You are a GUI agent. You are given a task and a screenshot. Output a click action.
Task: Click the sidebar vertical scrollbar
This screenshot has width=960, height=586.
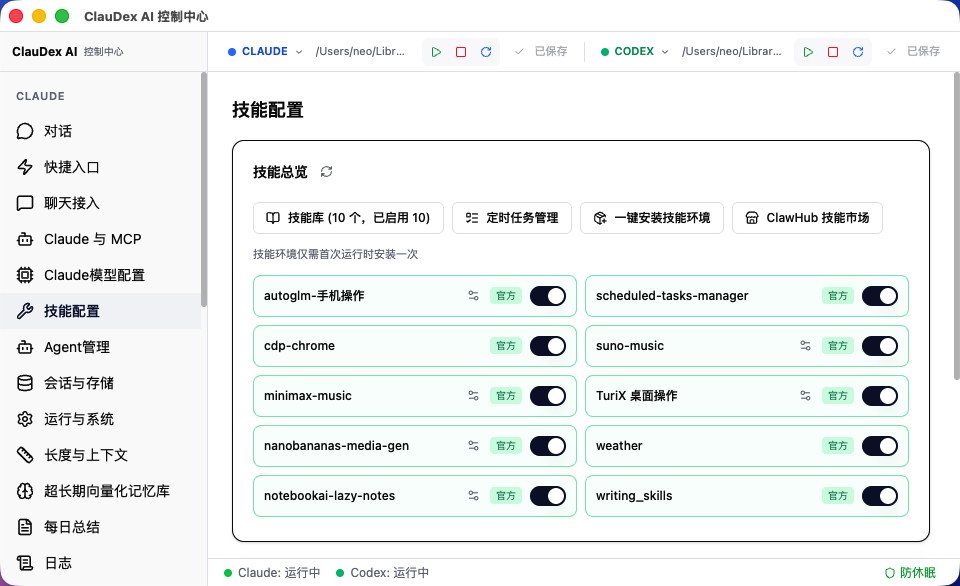[204, 190]
